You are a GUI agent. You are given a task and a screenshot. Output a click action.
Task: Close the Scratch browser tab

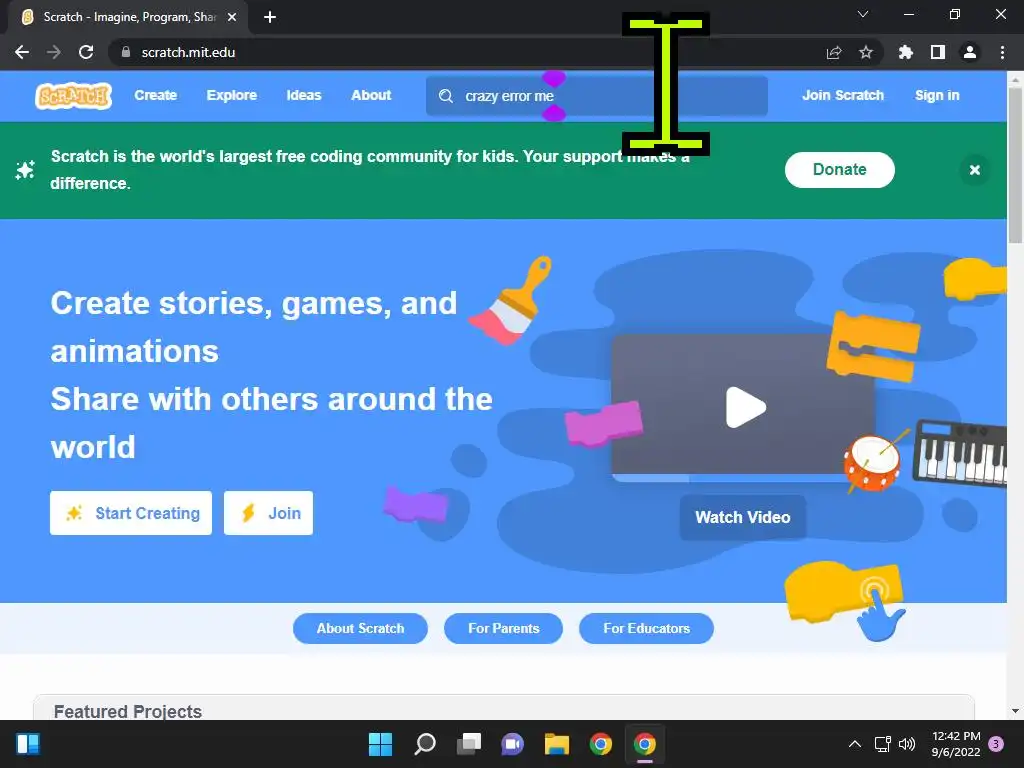(232, 17)
